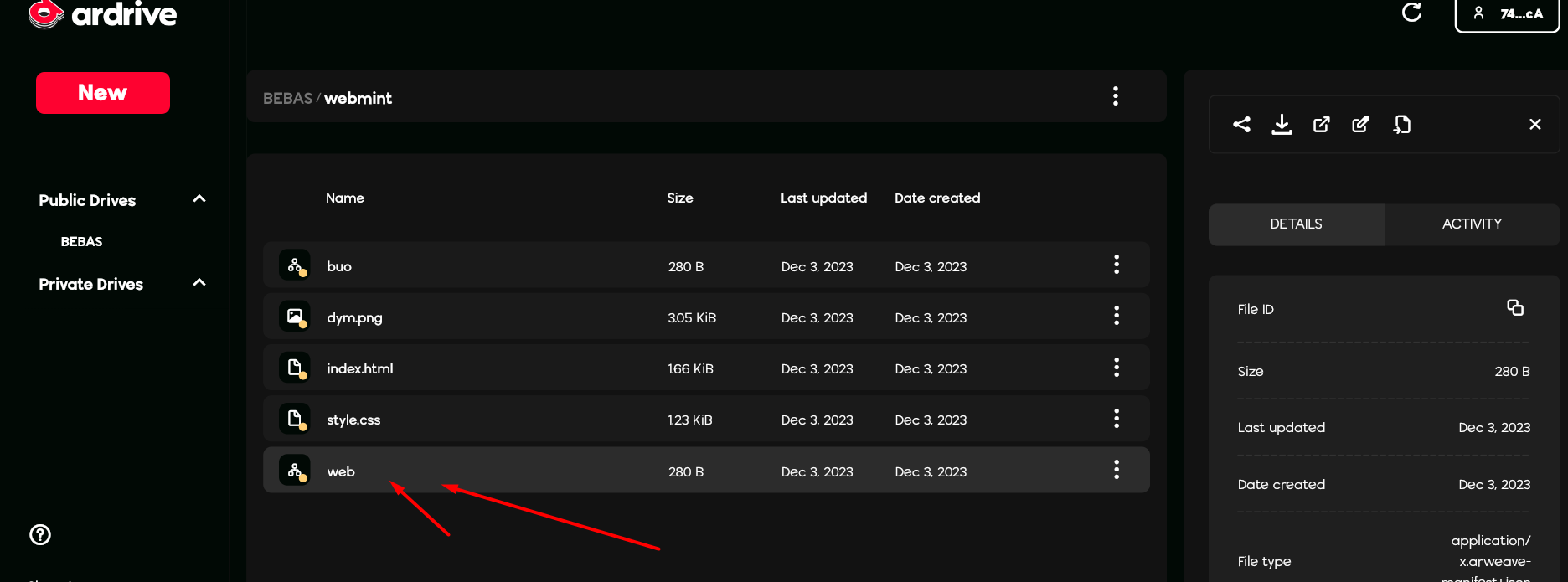Close the file details panel
Image resolution: width=1568 pixels, height=582 pixels.
pyautogui.click(x=1534, y=125)
